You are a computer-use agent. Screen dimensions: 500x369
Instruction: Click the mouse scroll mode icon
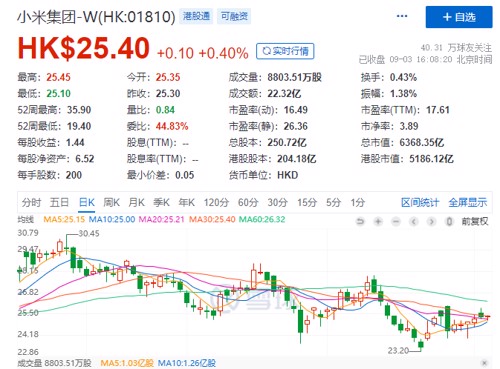click(449, 221)
